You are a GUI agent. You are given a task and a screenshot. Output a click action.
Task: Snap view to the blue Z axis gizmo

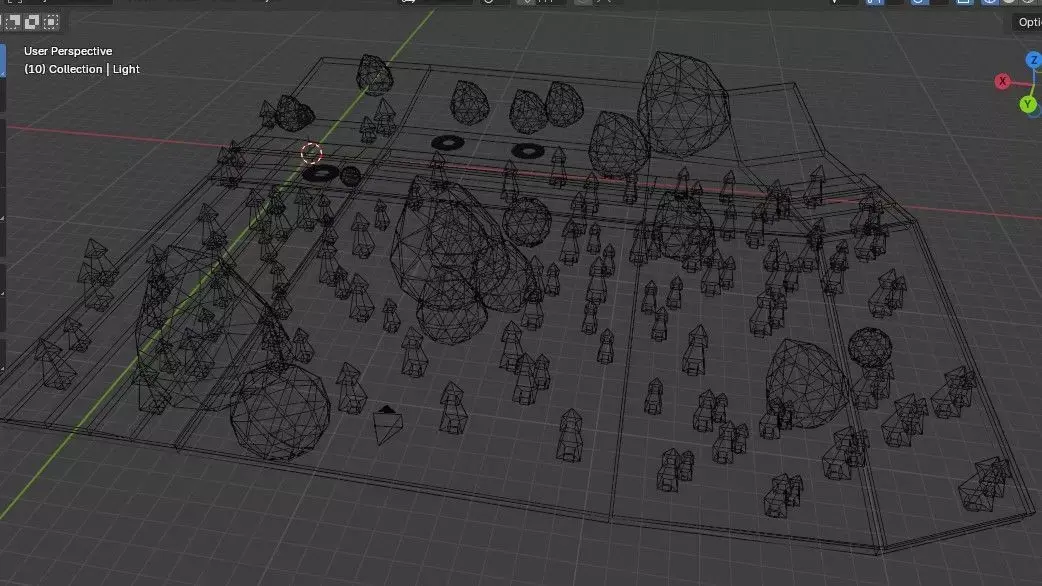click(1034, 60)
